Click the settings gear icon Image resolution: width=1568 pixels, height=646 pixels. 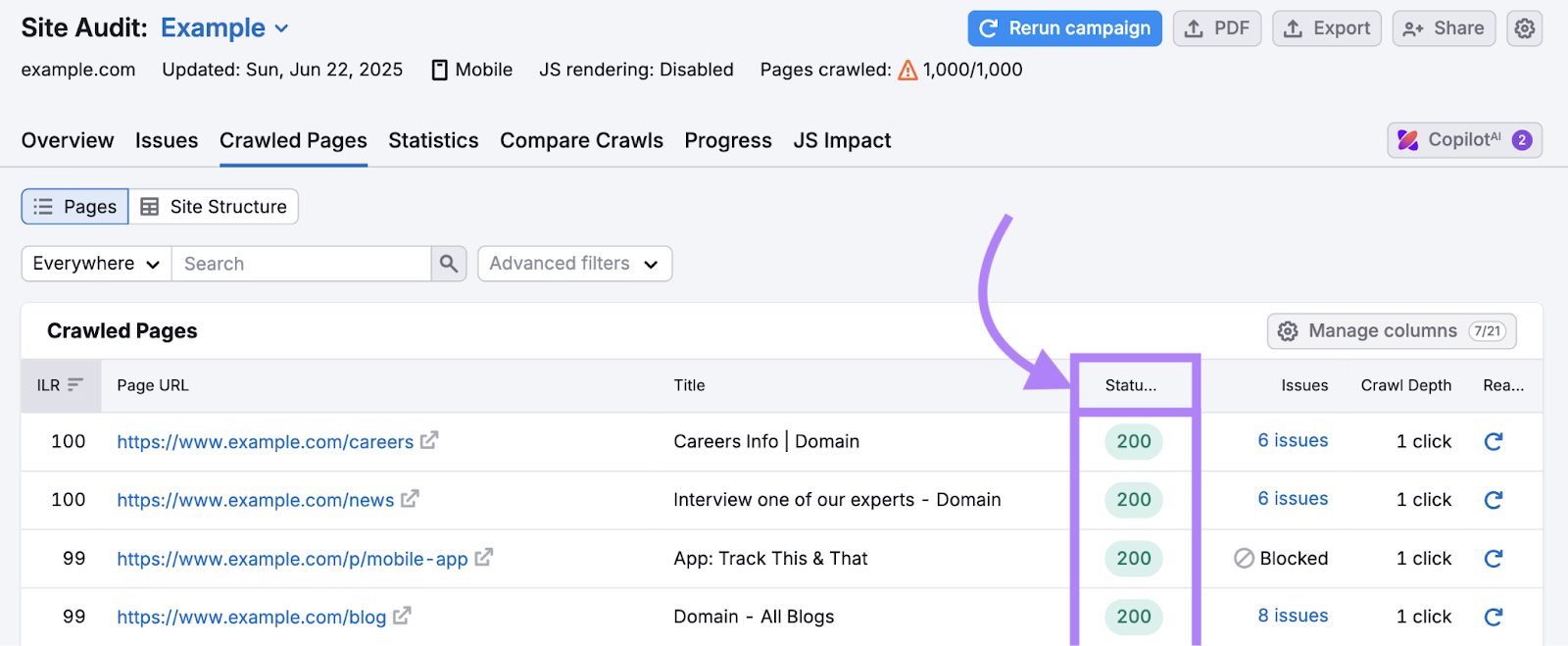1524,28
